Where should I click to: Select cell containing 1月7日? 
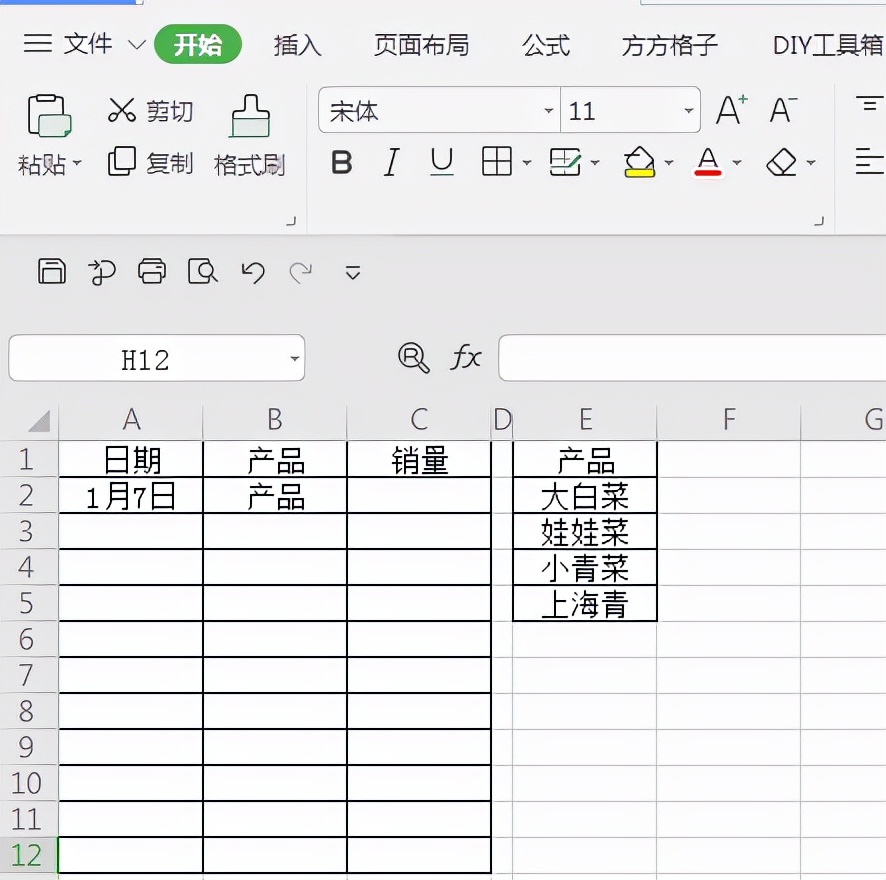(131, 496)
